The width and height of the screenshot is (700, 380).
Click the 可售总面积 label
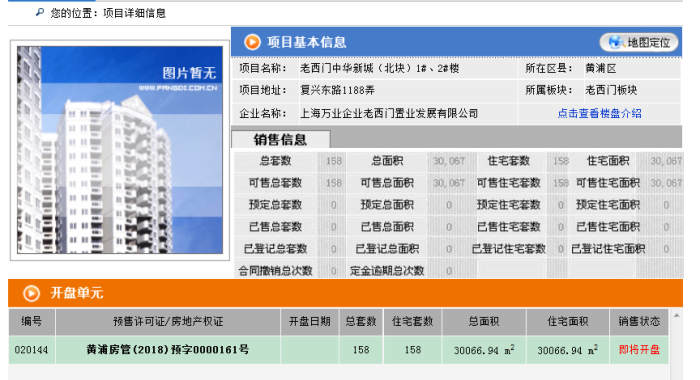(x=387, y=183)
